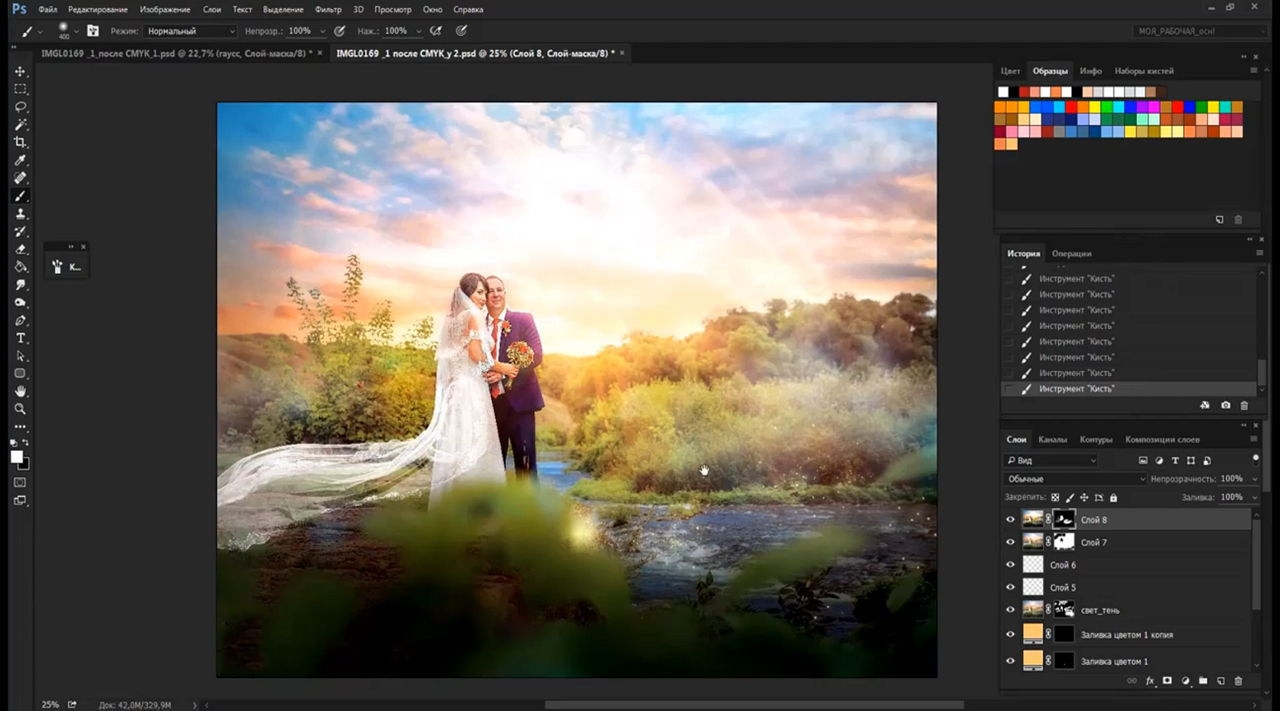Change the screen mode icon
Image resolution: width=1280 pixels, height=711 pixels.
click(x=20, y=501)
